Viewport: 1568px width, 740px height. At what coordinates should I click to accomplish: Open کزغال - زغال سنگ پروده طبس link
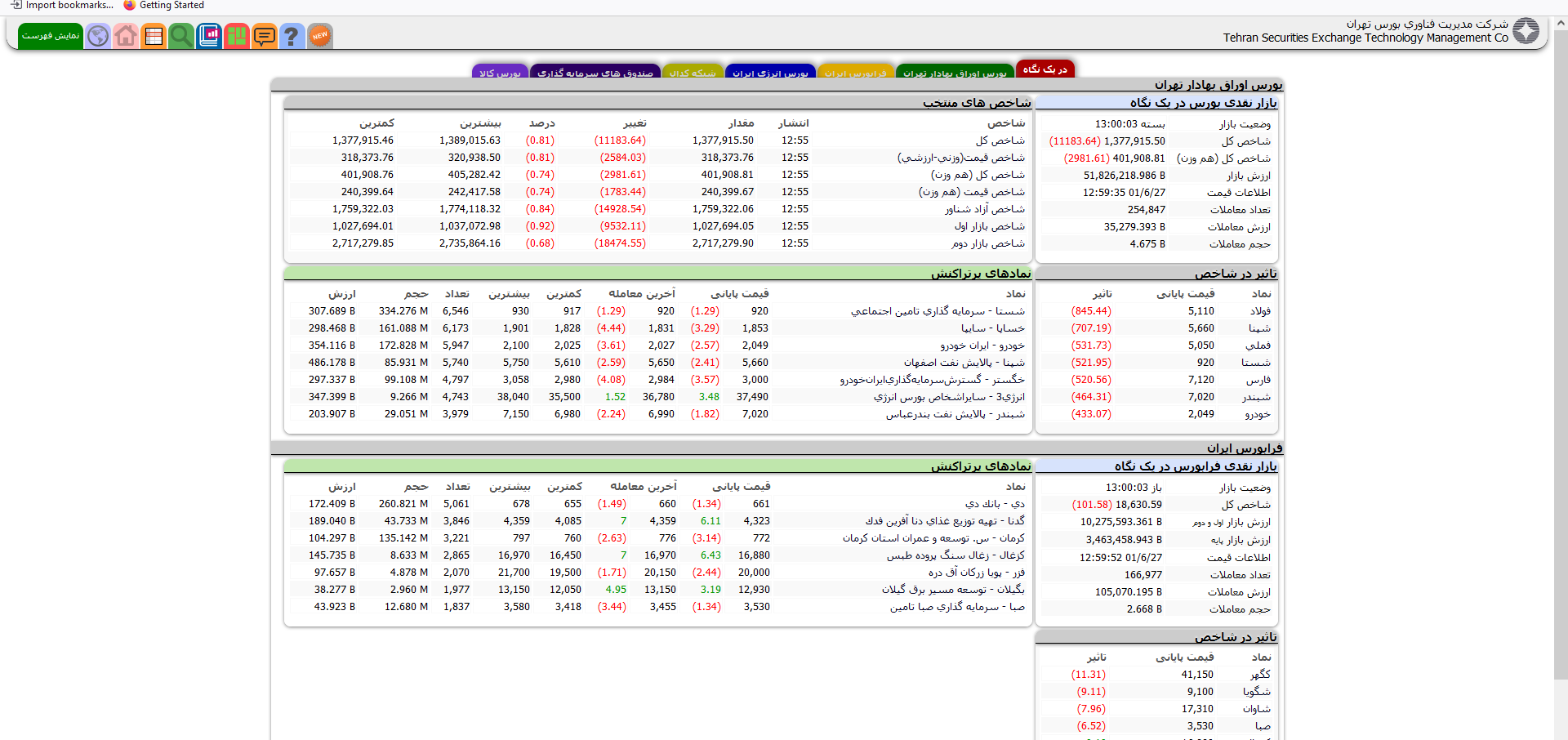[x=955, y=555]
